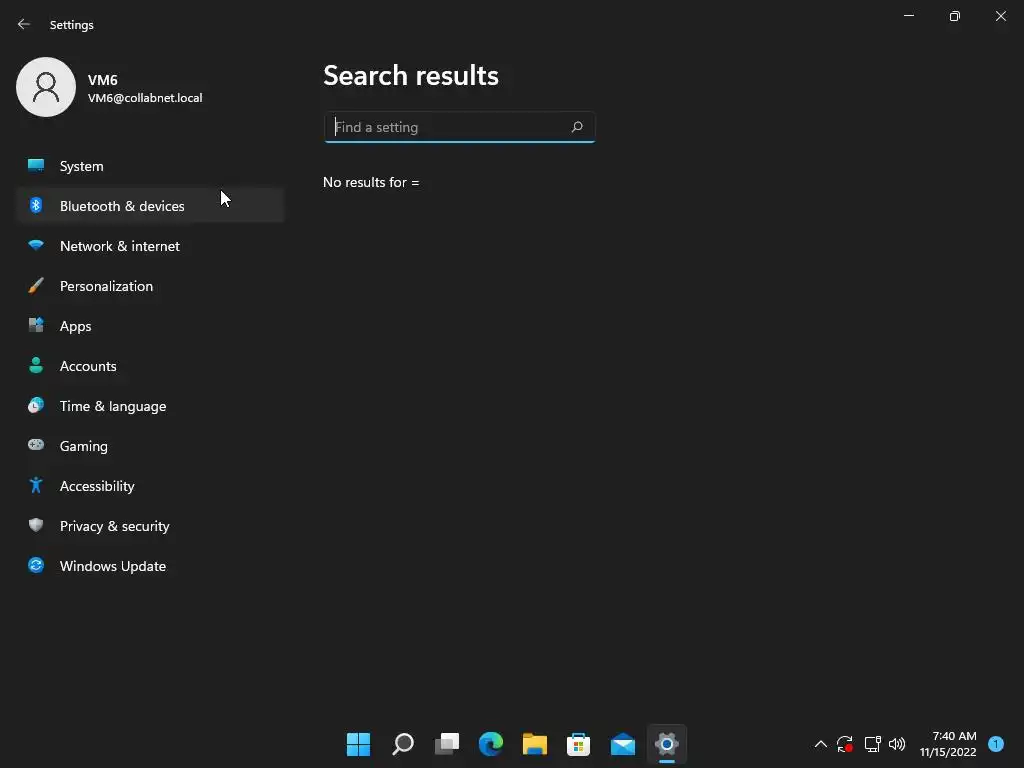Viewport: 1024px width, 768px height.
Task: Open the clock showing 7:40 AM
Action: click(x=948, y=744)
